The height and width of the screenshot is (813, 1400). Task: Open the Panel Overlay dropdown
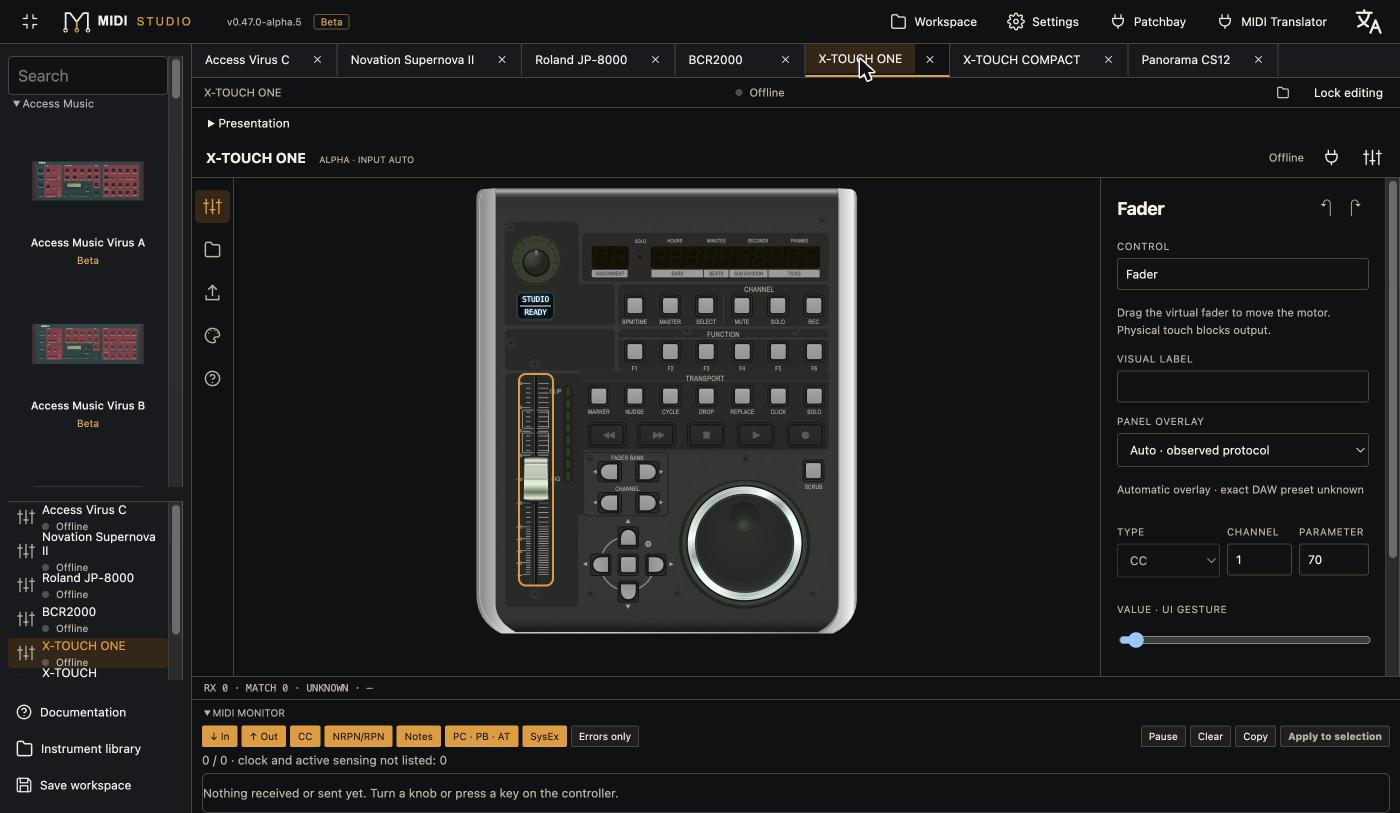click(1242, 450)
